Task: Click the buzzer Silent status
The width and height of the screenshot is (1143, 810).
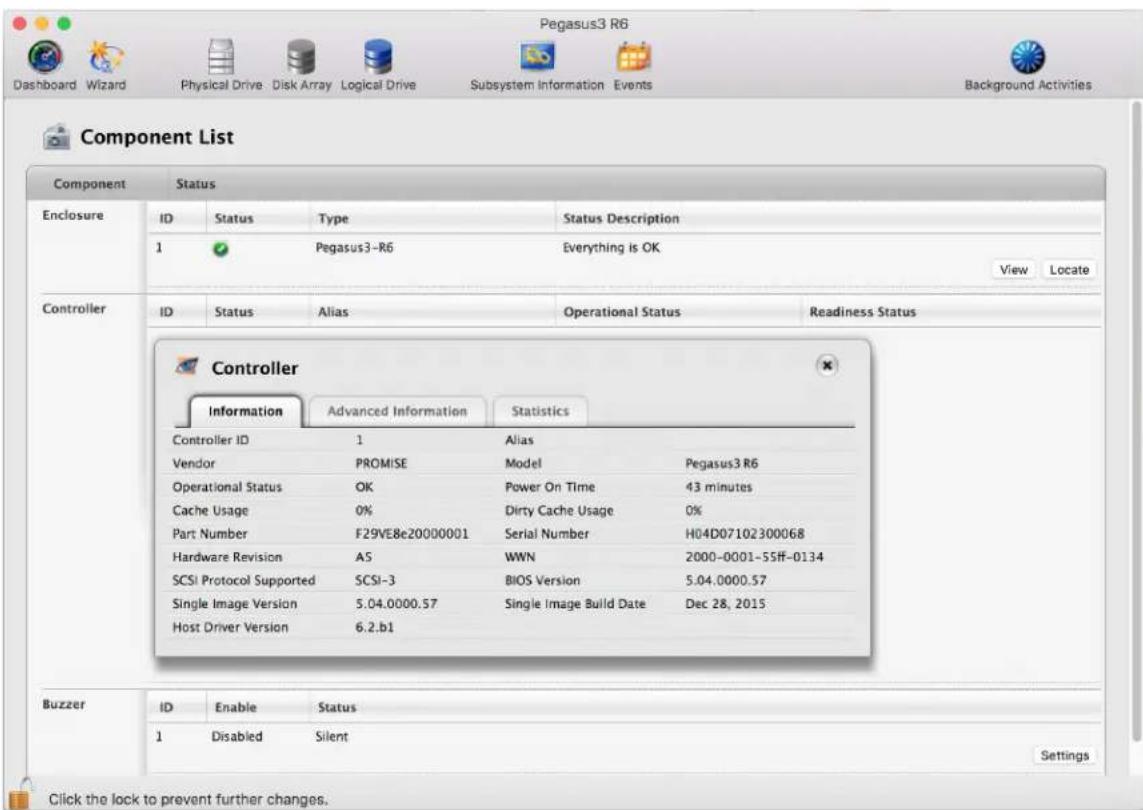Action: (x=332, y=736)
